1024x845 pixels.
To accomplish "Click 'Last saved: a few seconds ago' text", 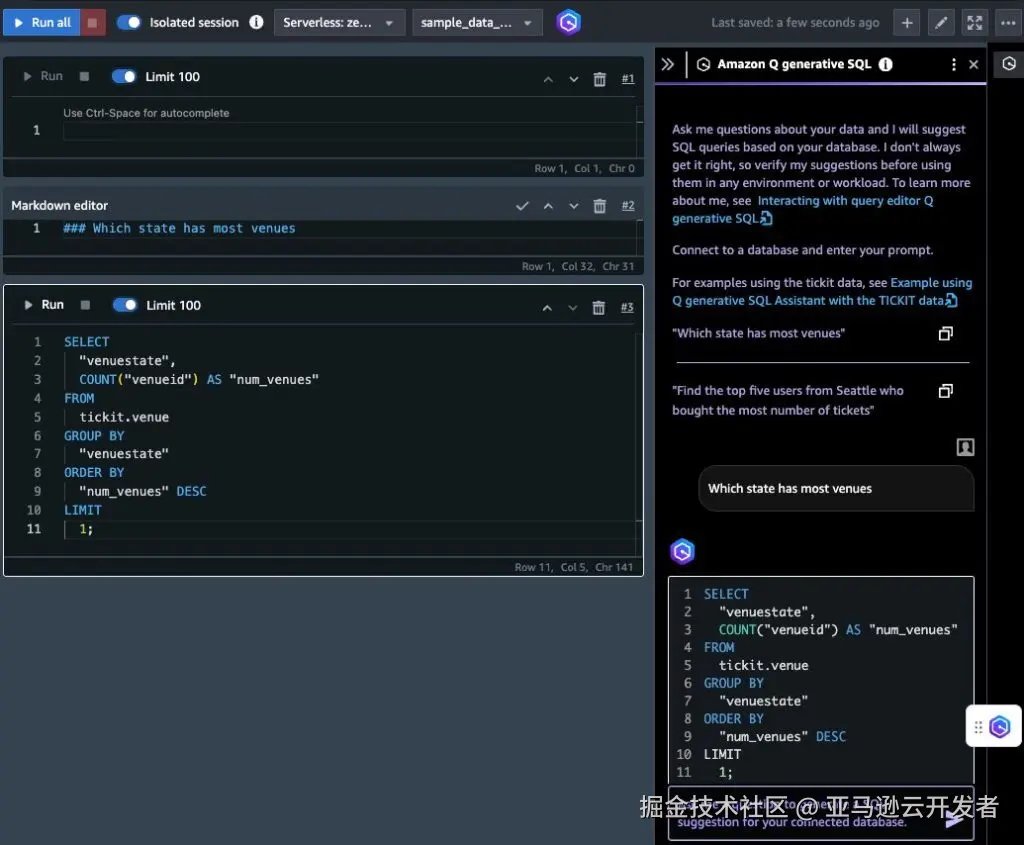I will click(795, 23).
